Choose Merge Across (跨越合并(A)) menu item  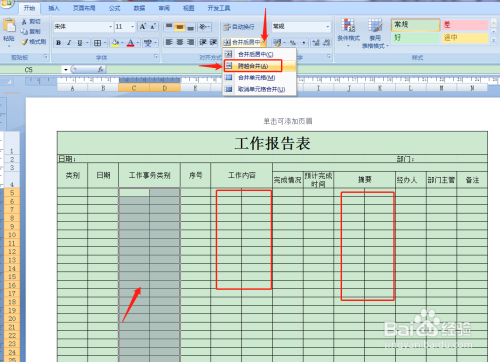pyautogui.click(x=259, y=66)
